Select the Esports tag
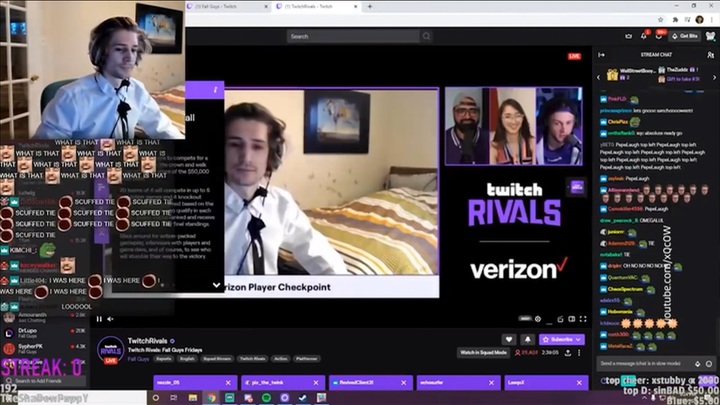 coord(163,359)
